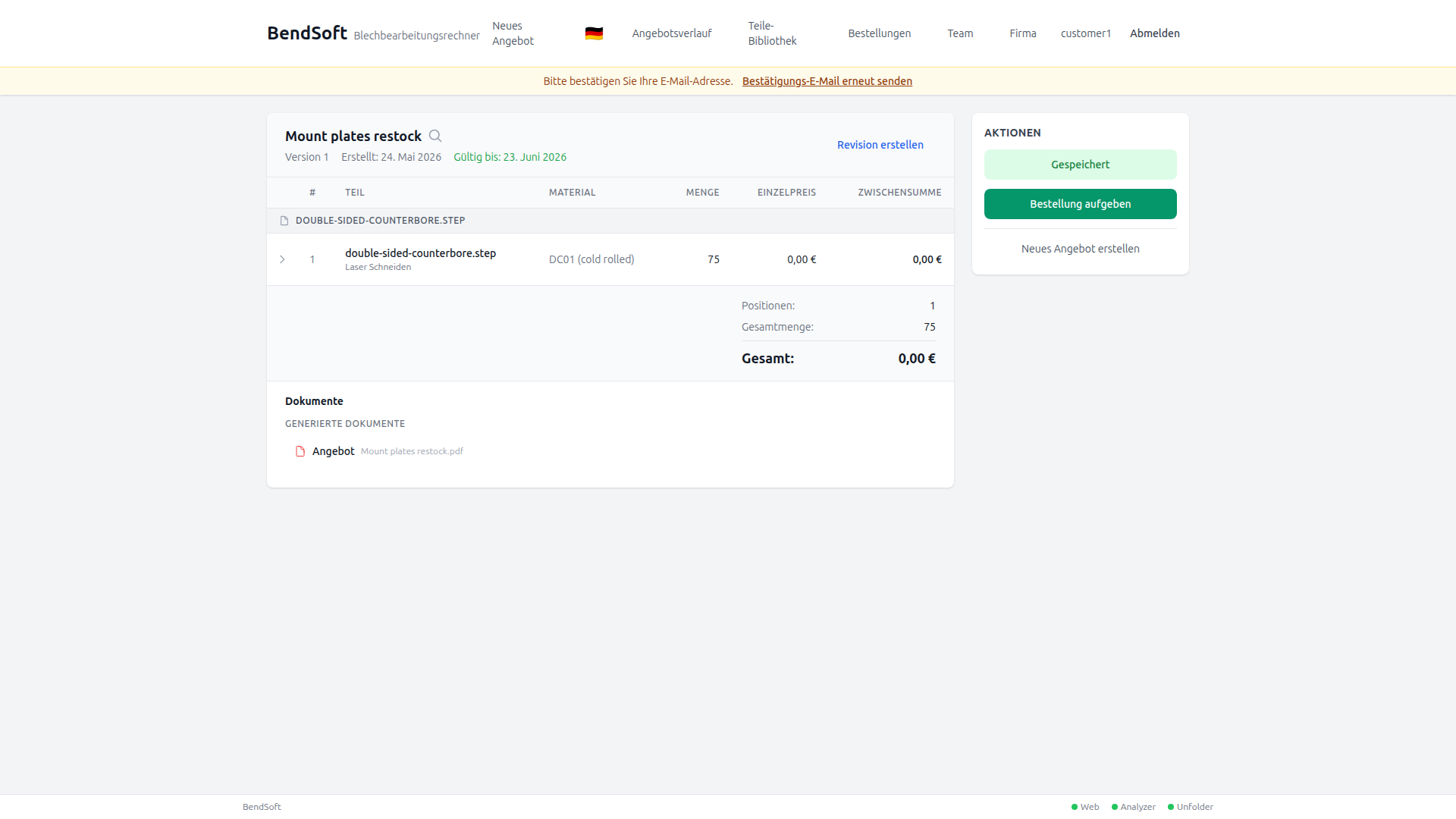Expand the double-sided-counterbore.step row chevron

click(282, 259)
